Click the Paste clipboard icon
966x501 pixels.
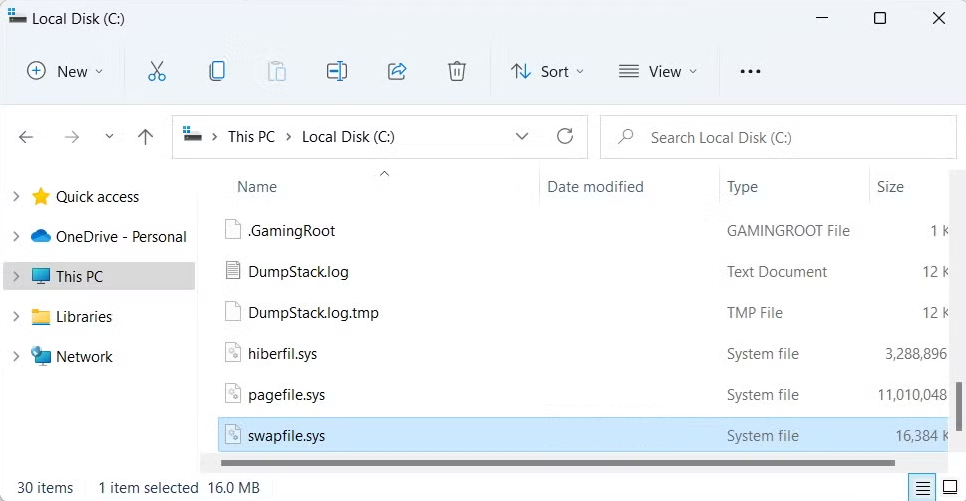277,71
